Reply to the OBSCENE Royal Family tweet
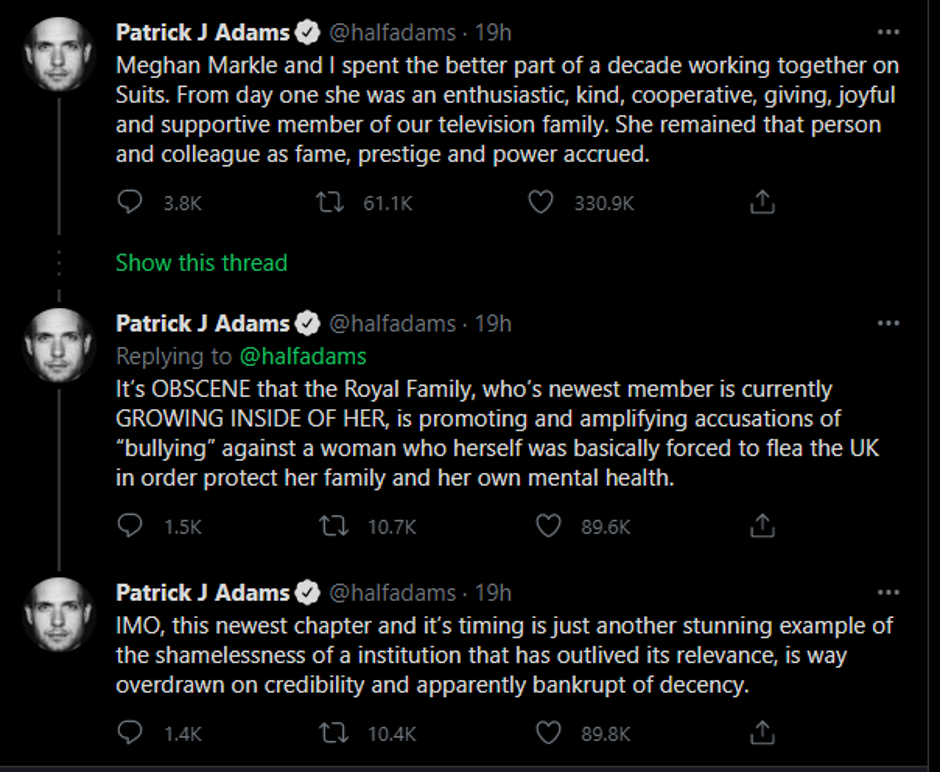This screenshot has height=772, width=940. point(131,526)
